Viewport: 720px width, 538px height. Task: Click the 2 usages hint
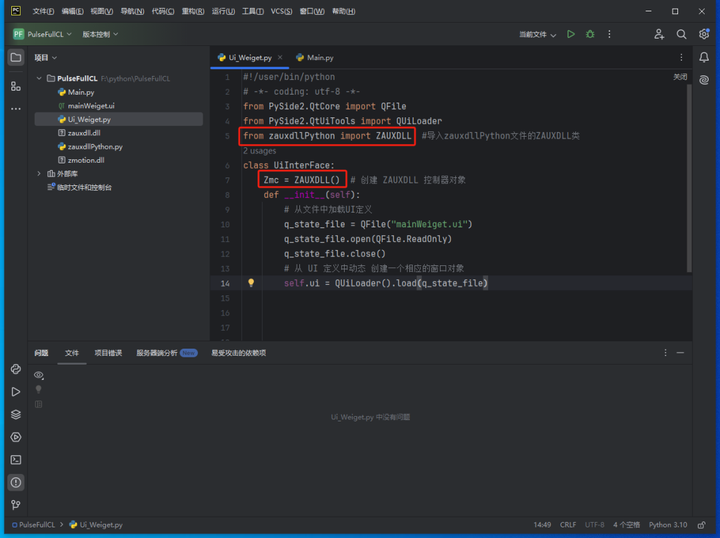pyautogui.click(x=259, y=151)
